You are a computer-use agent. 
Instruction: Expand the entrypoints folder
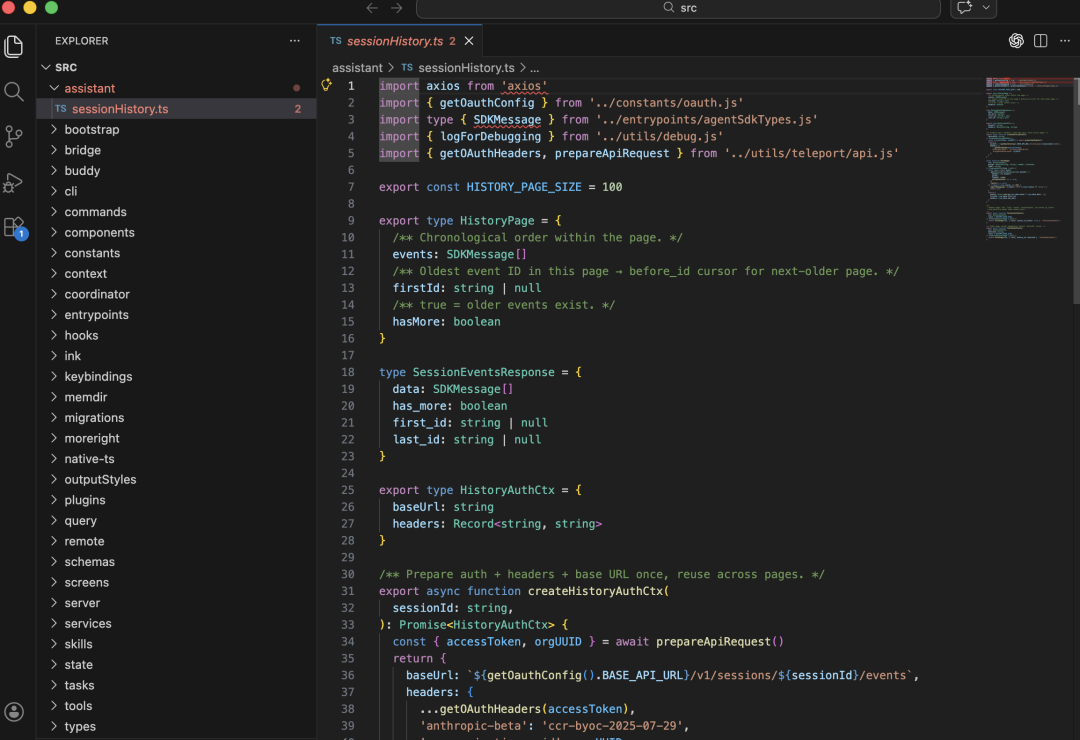coord(178,315)
